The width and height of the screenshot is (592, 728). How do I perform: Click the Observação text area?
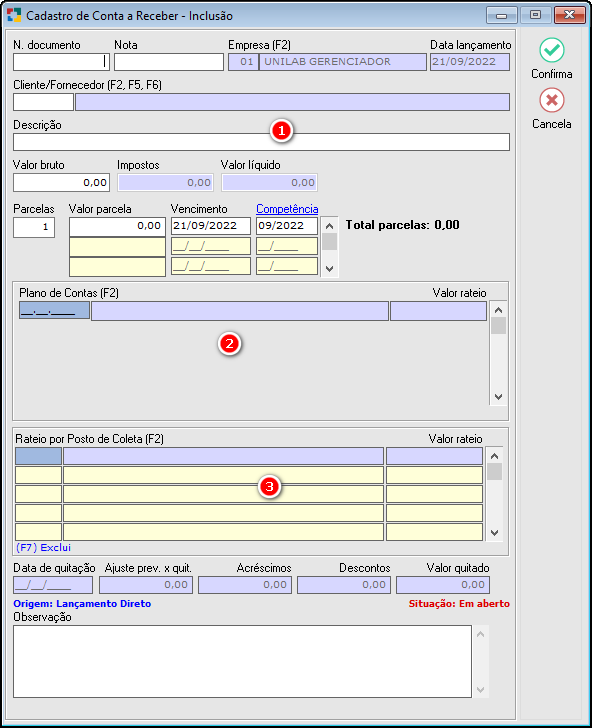click(x=242, y=662)
